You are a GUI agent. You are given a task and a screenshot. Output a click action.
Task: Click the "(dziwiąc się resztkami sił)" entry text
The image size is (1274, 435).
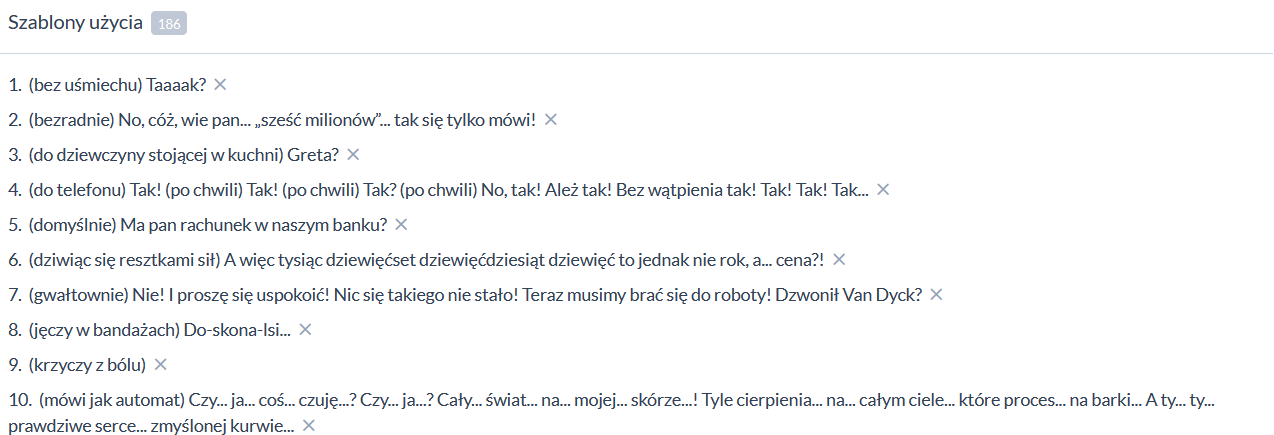pyautogui.click(x=426, y=259)
